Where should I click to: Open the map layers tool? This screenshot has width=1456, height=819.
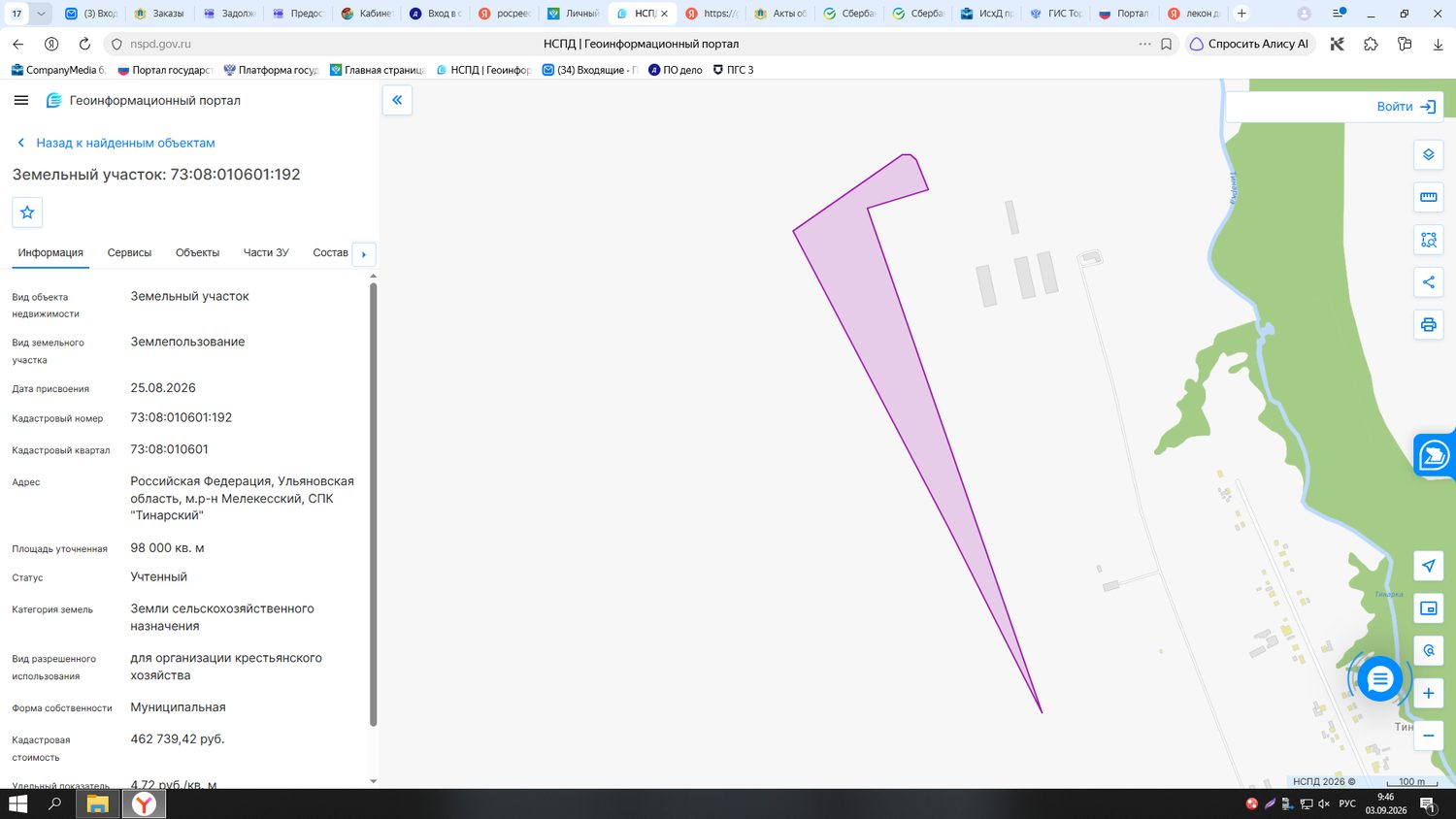[x=1428, y=155]
